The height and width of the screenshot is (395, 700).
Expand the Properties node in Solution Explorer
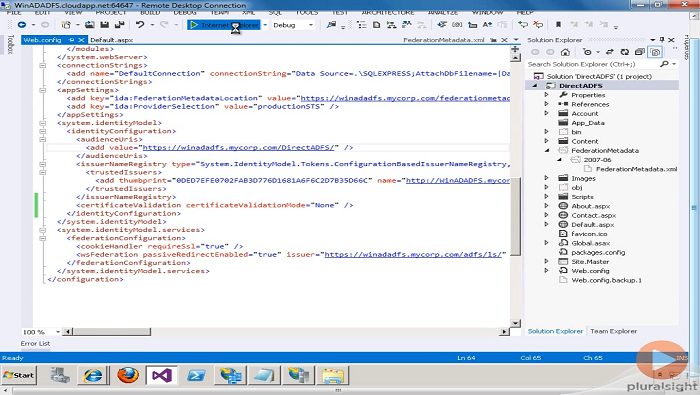(546, 95)
